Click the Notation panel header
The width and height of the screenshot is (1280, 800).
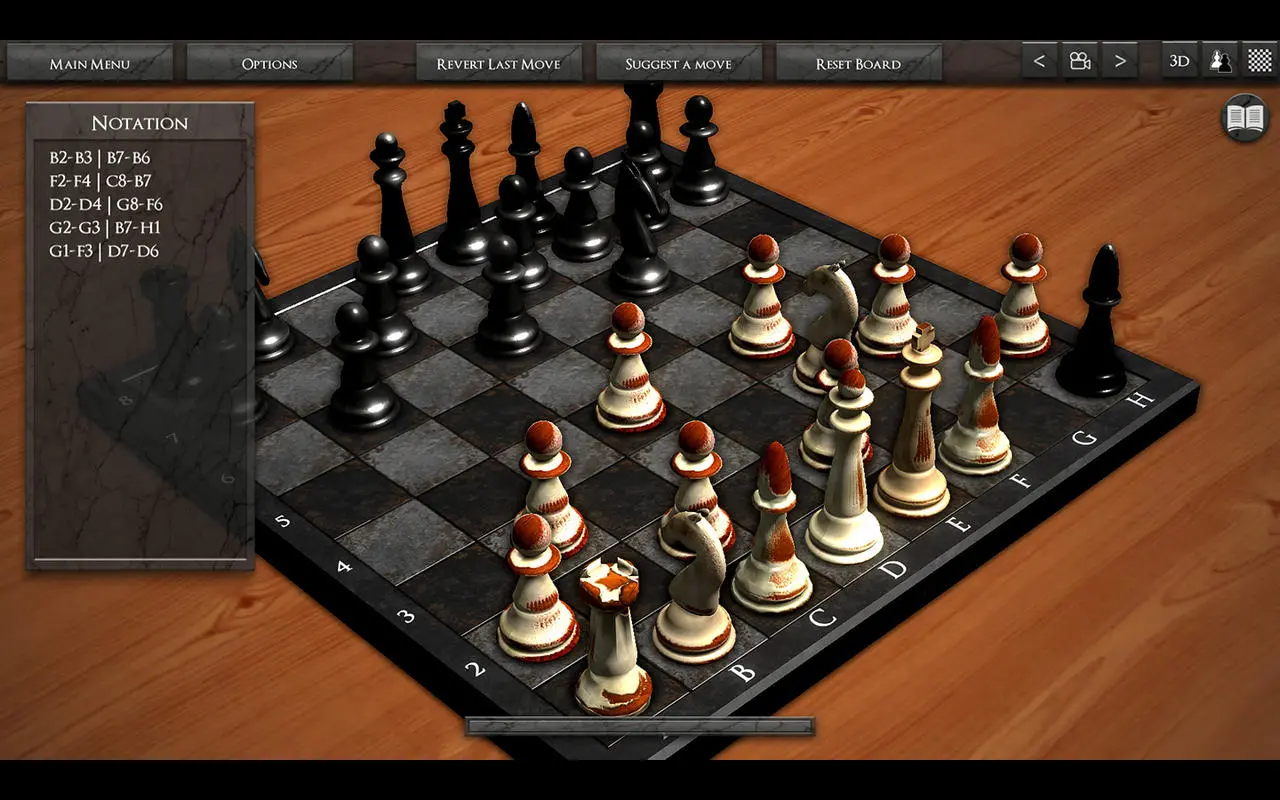click(x=140, y=123)
